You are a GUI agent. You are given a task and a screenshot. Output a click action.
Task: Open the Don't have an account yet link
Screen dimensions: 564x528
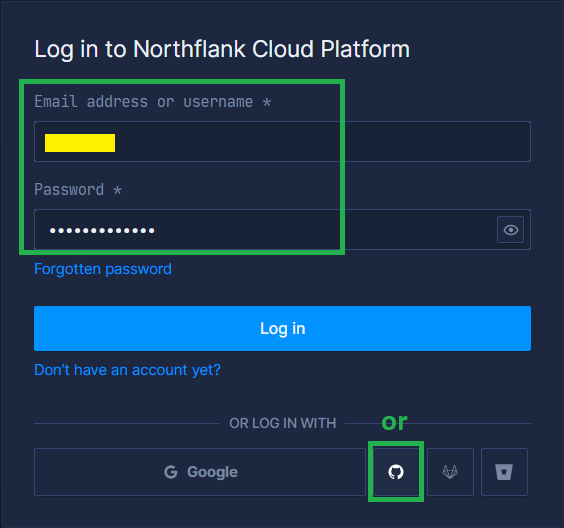tap(127, 370)
